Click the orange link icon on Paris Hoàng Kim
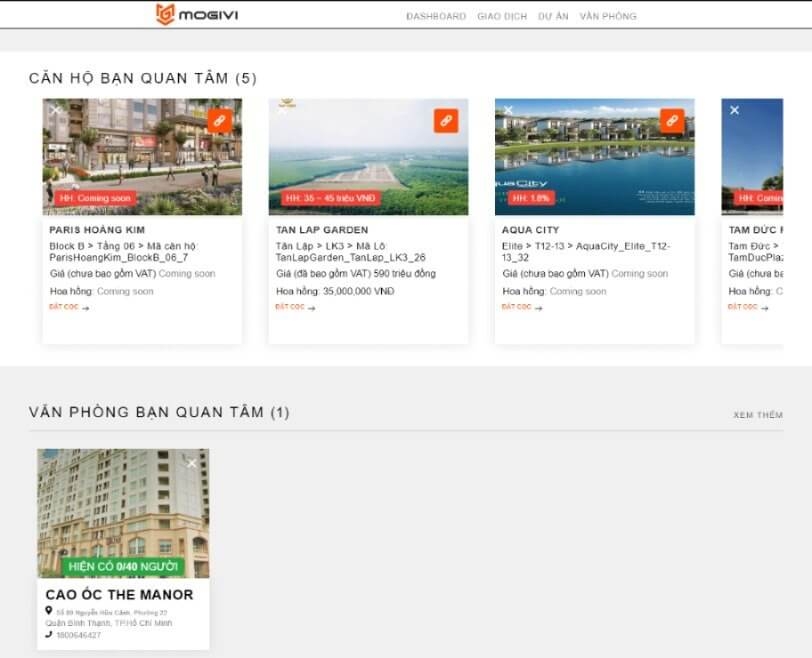 point(220,121)
